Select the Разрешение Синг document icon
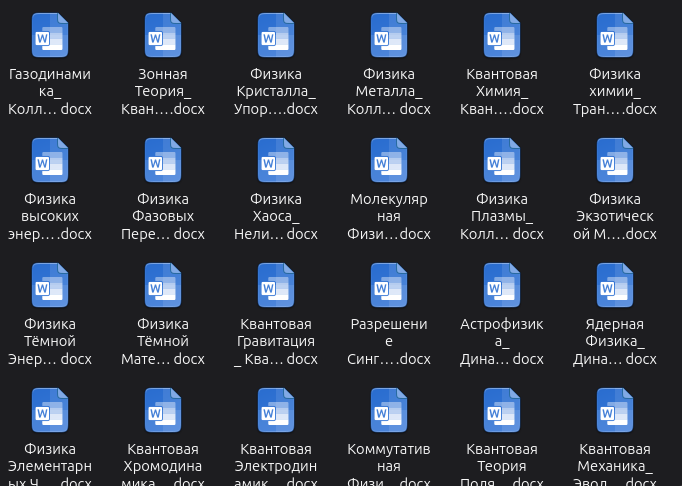The height and width of the screenshot is (486, 682). [389, 285]
